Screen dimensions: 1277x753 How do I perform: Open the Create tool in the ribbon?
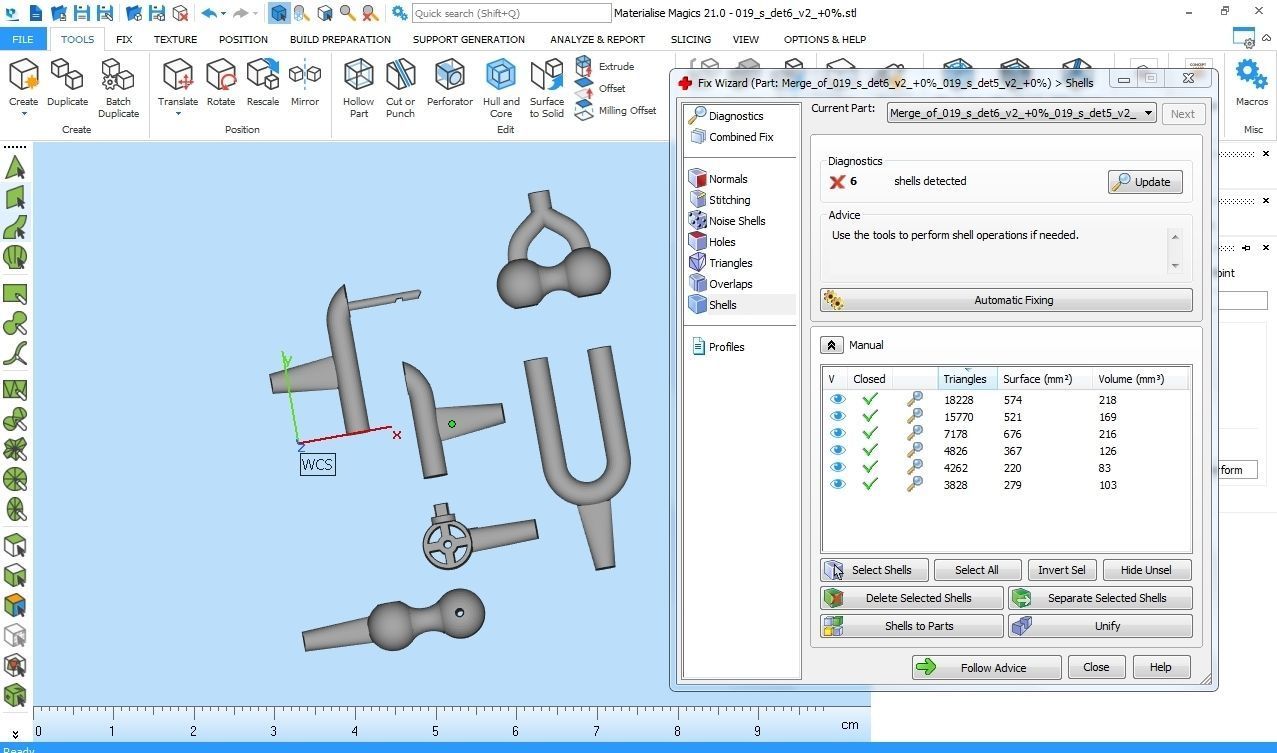[23, 82]
